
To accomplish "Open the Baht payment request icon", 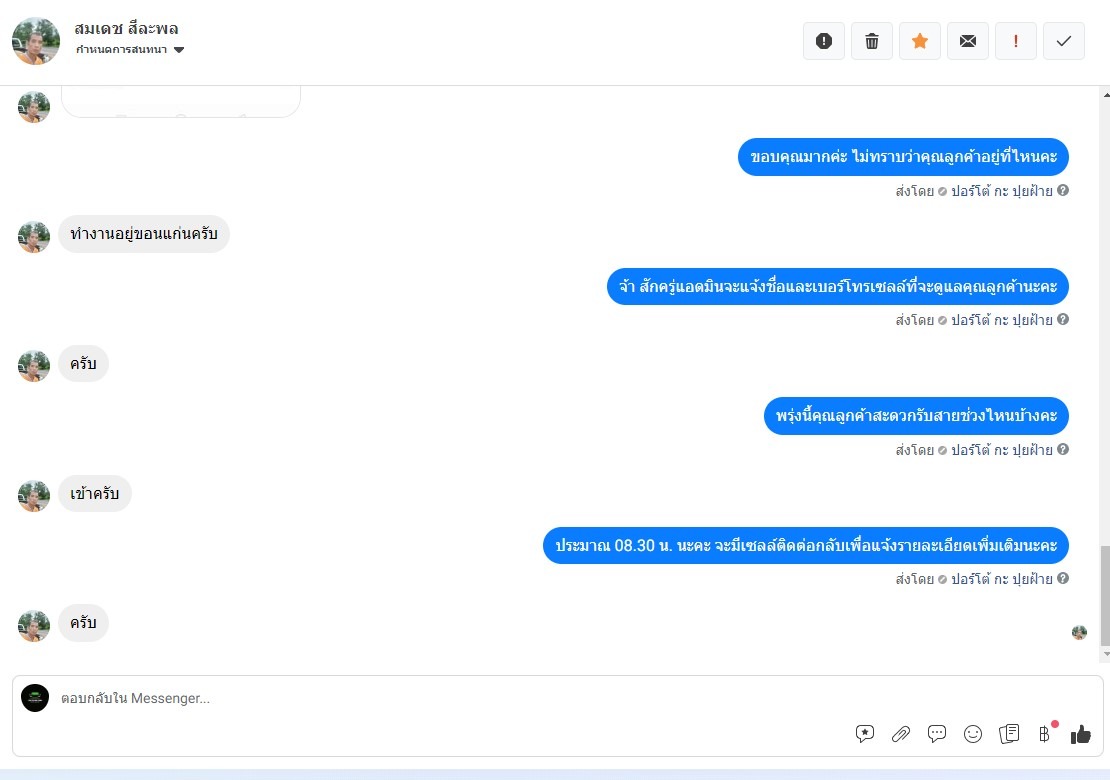I will (x=1045, y=734).
